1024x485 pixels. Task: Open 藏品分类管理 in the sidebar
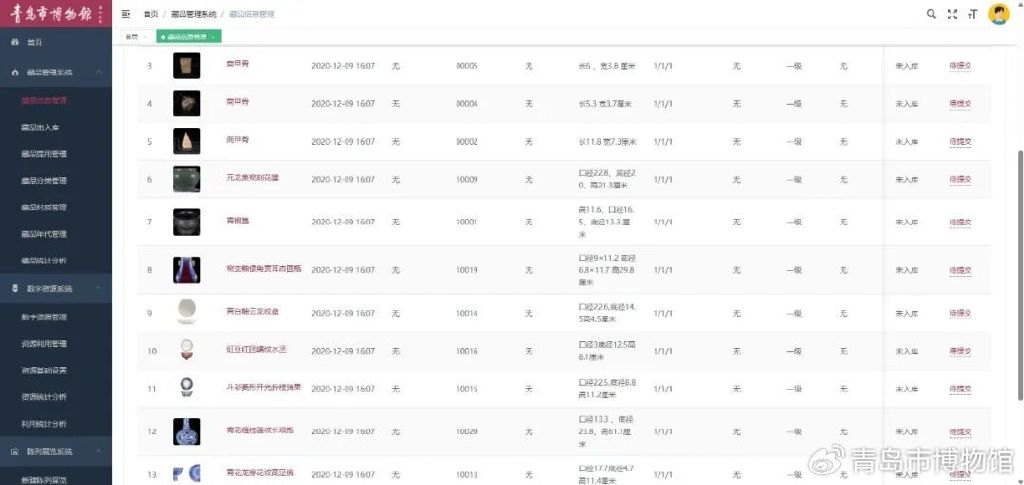(x=43, y=181)
